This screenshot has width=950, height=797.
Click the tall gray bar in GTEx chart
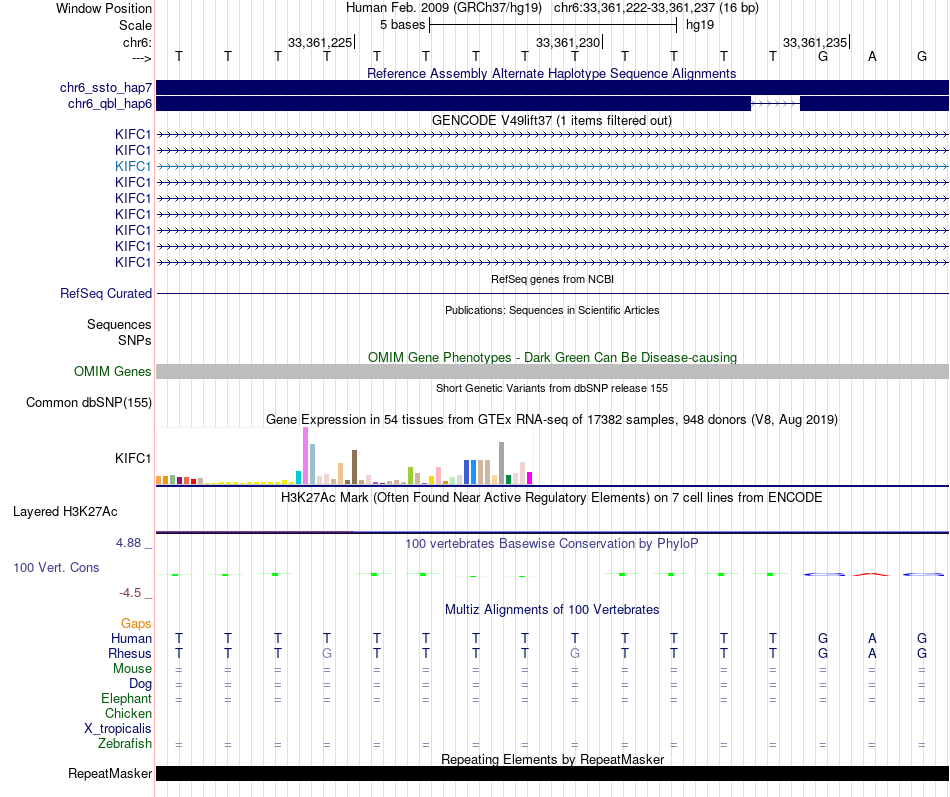pyautogui.click(x=502, y=463)
